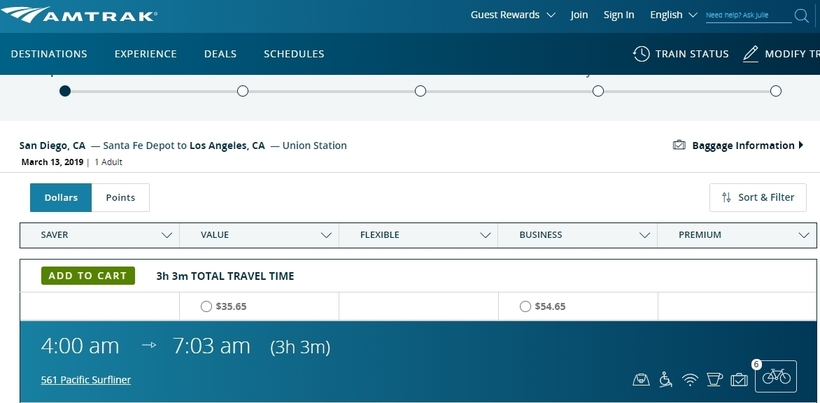Switch fare display to Points
820x403 pixels.
[120, 198]
